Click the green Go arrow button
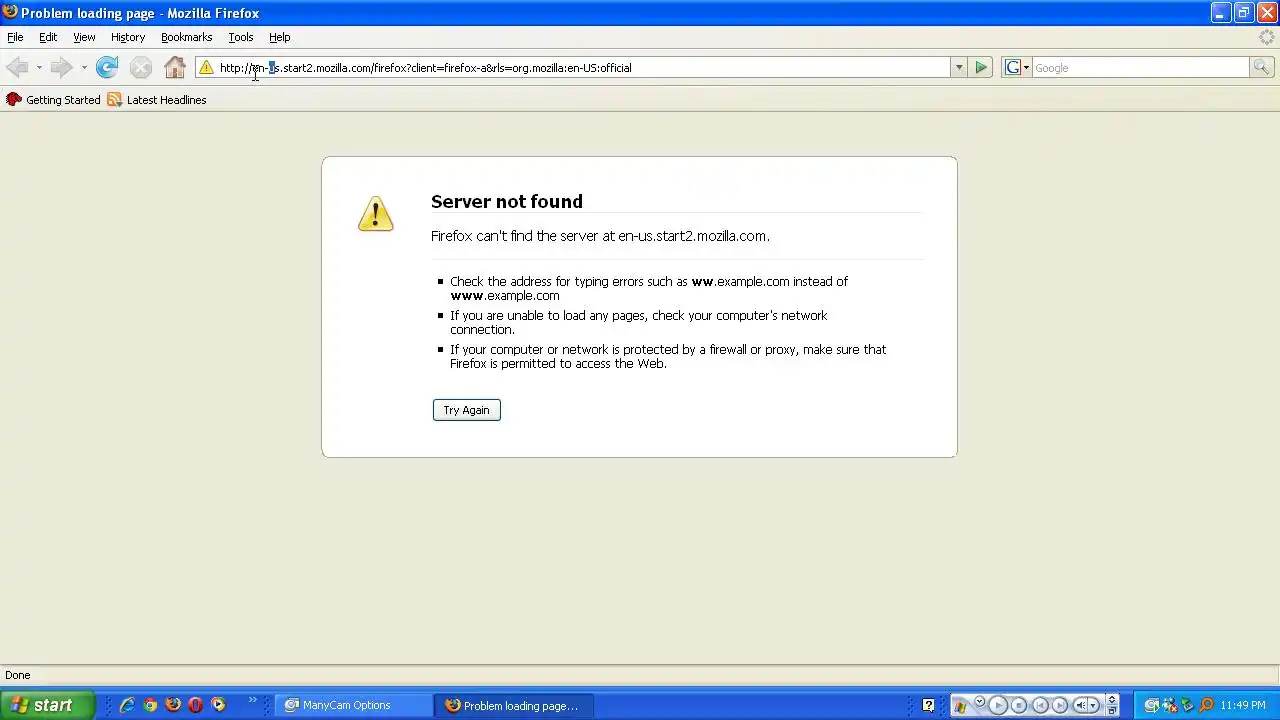This screenshot has width=1280, height=720. point(981,67)
